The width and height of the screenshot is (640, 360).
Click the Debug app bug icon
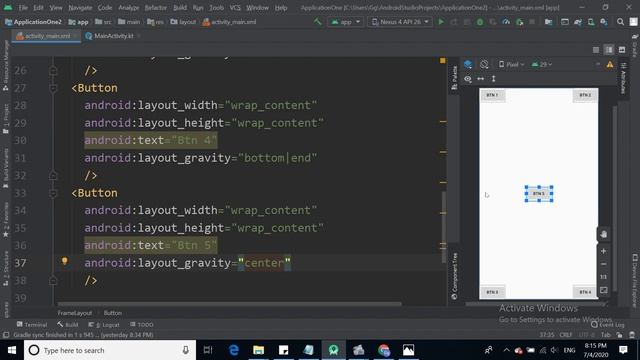pyautogui.click(x=480, y=22)
